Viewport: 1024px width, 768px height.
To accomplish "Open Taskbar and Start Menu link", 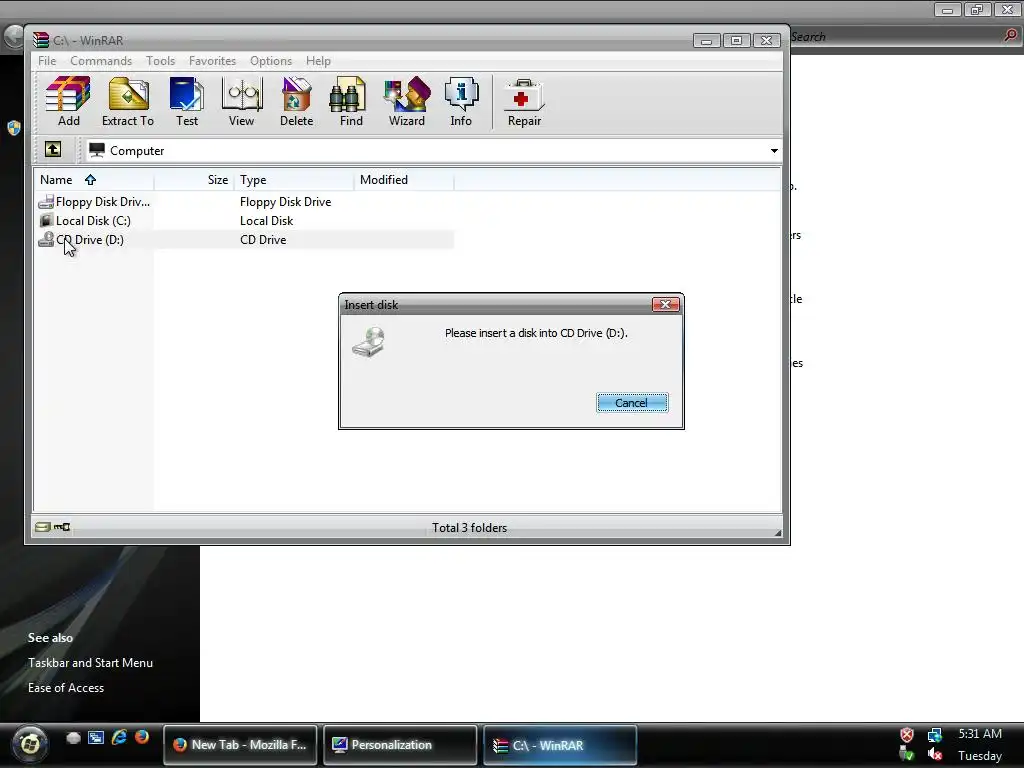I will tap(90, 662).
